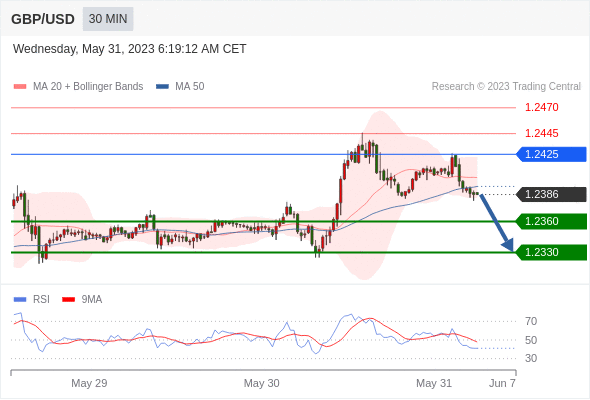Click the Research © 2023 Trading Central credit
This screenshot has height=400, width=590.
[x=506, y=87]
